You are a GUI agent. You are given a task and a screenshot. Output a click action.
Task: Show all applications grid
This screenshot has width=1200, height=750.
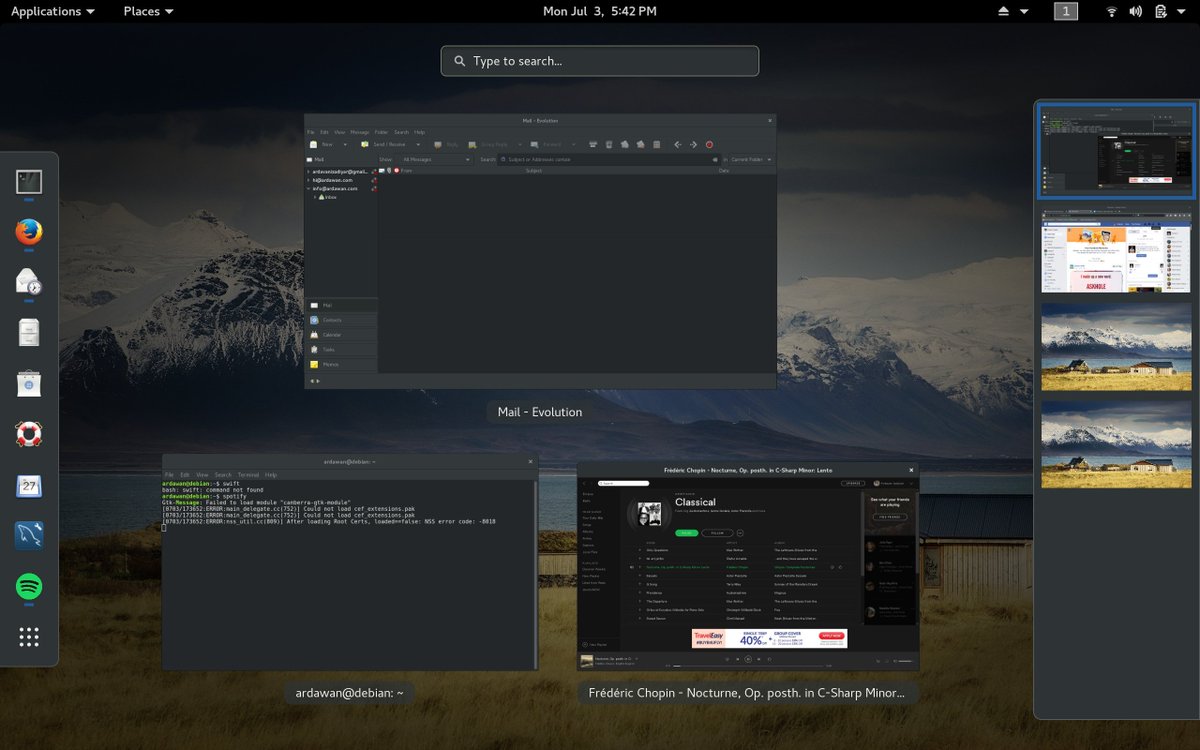coord(29,637)
